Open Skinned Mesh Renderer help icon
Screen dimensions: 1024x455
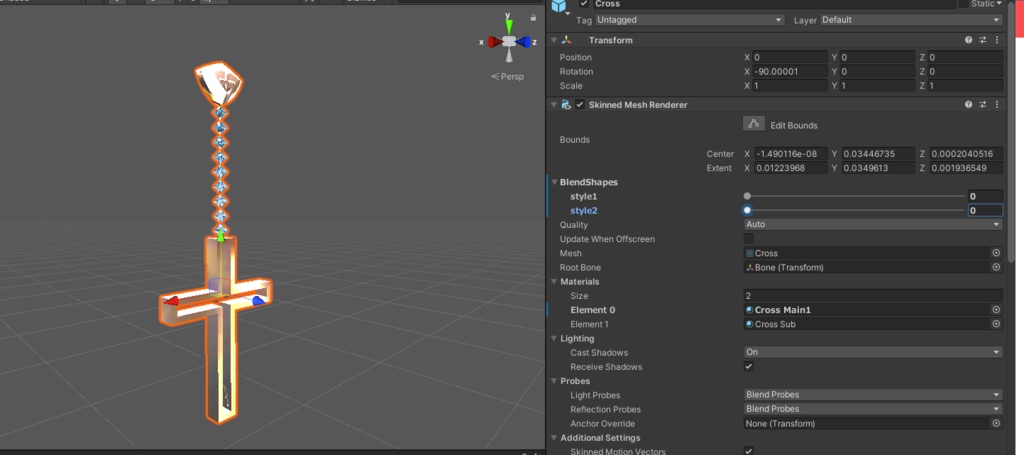click(968, 104)
